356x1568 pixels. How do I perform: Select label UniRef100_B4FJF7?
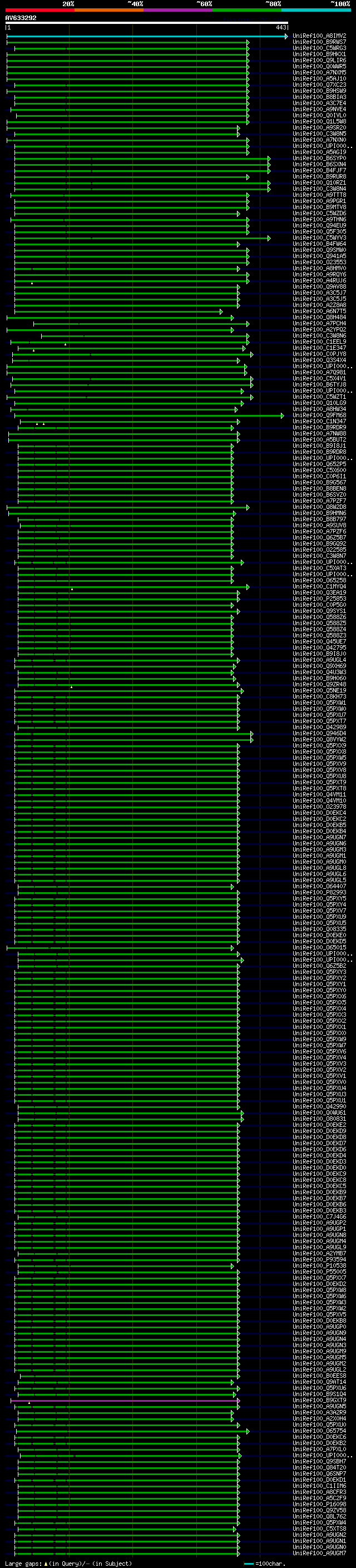tap(319, 170)
